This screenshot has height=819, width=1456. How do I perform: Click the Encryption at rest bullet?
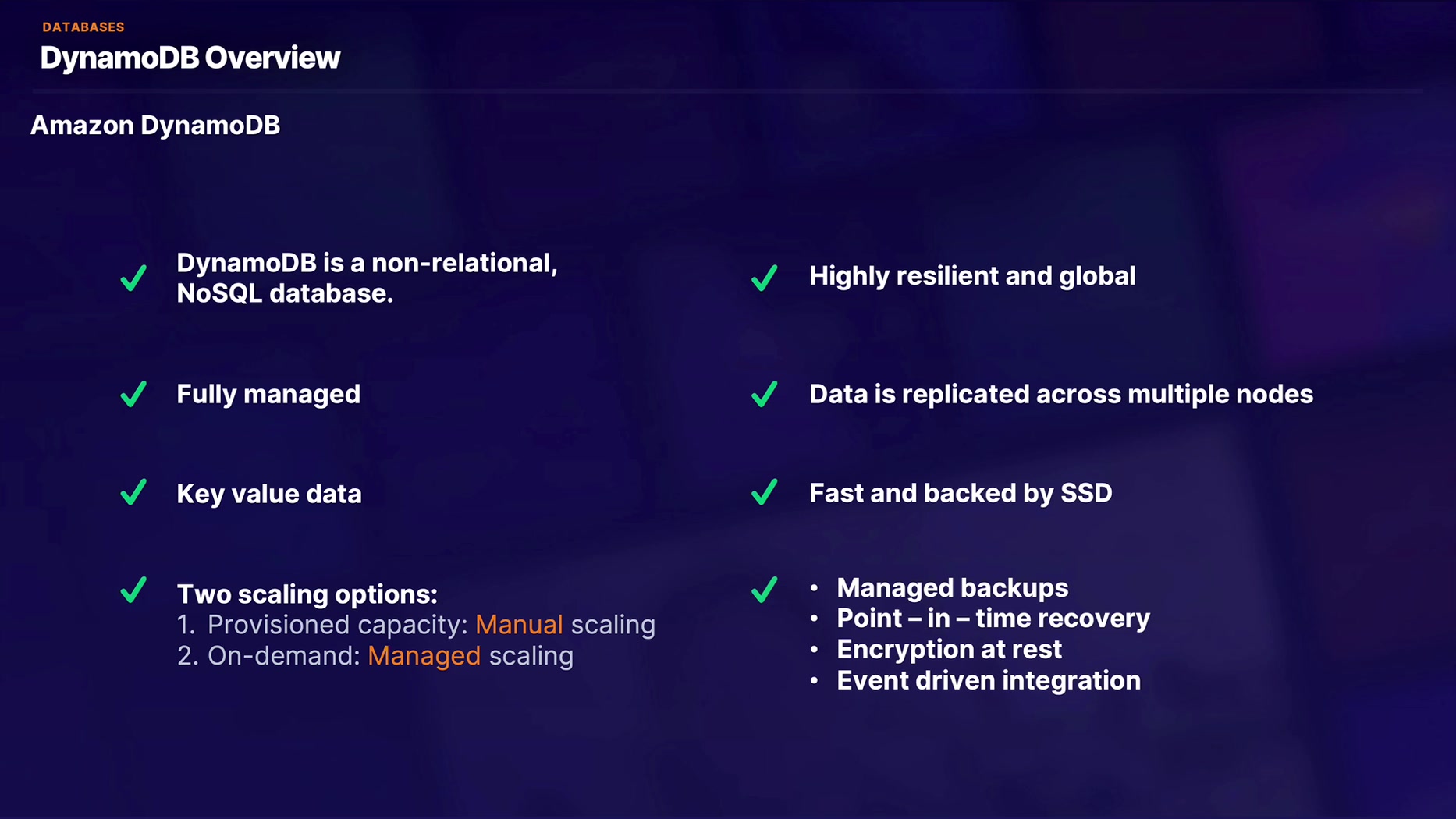tap(949, 650)
